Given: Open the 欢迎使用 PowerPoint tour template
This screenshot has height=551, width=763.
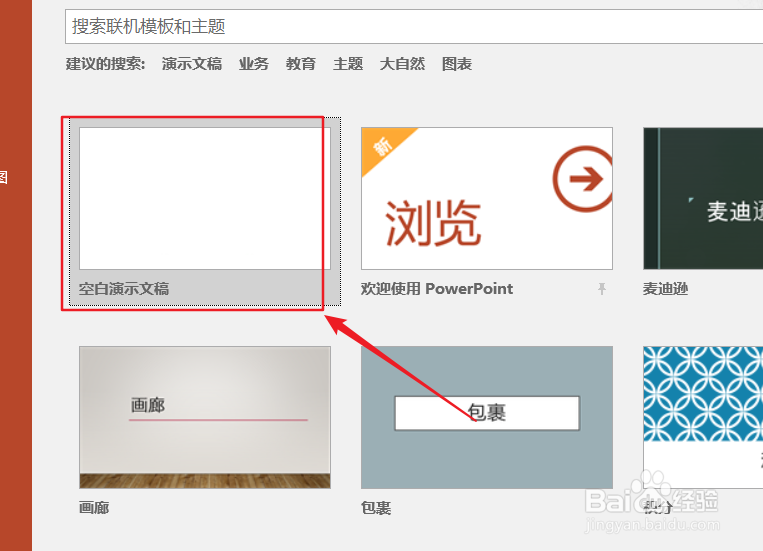Looking at the screenshot, I should click(487, 199).
